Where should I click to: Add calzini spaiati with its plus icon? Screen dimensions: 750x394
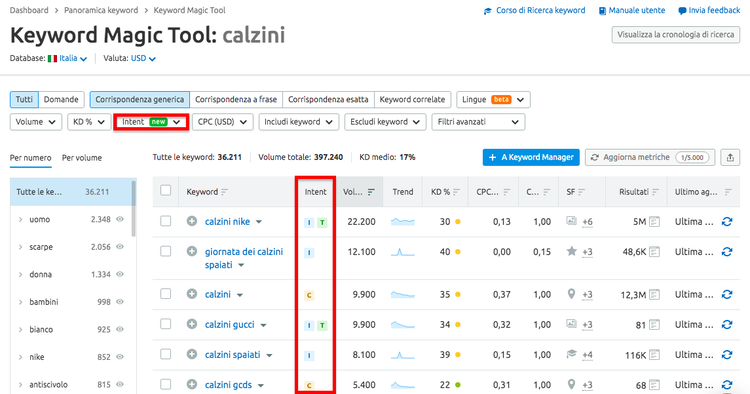192,354
